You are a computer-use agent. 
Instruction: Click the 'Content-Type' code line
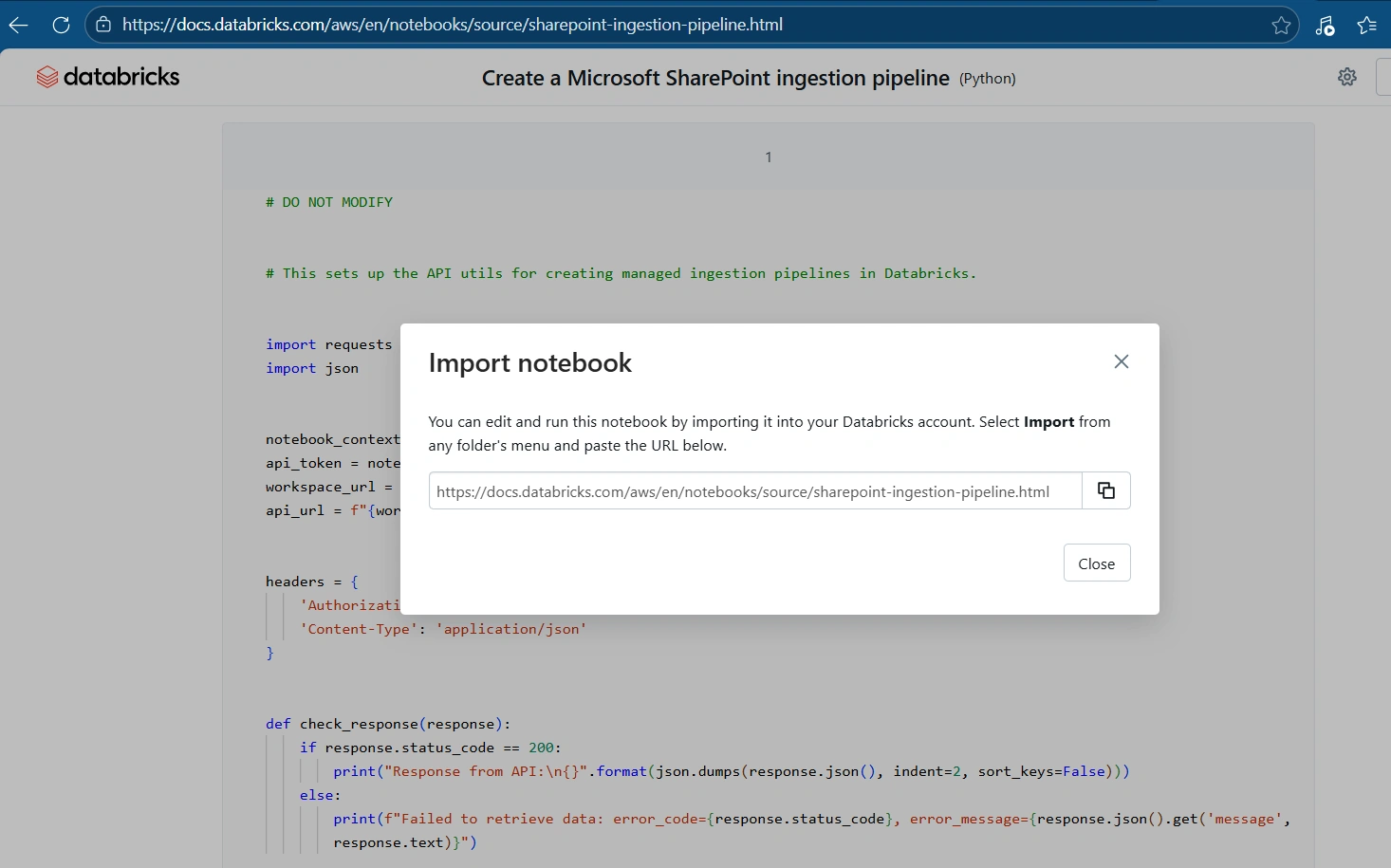tap(443, 629)
